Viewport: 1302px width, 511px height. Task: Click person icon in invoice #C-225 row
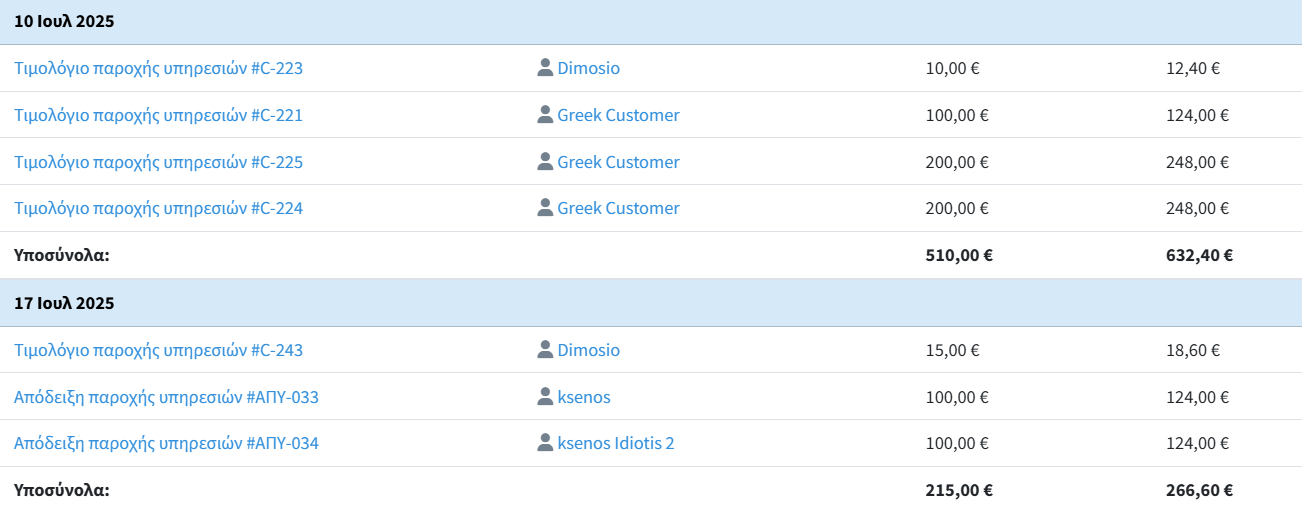[x=545, y=162]
